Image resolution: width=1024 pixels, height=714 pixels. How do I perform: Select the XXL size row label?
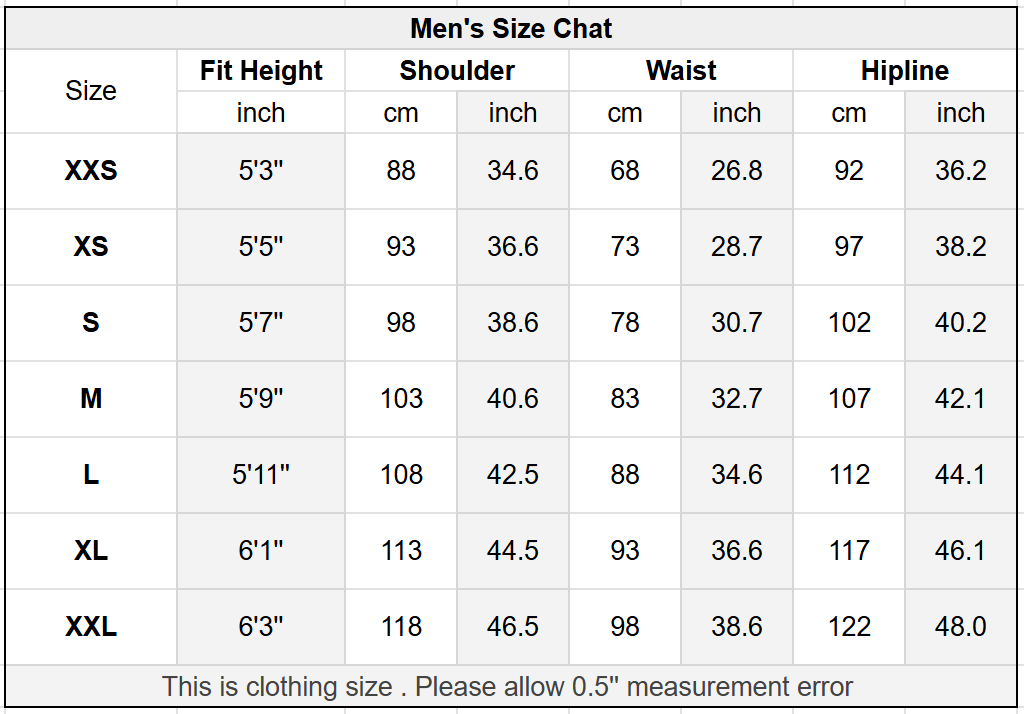(91, 626)
